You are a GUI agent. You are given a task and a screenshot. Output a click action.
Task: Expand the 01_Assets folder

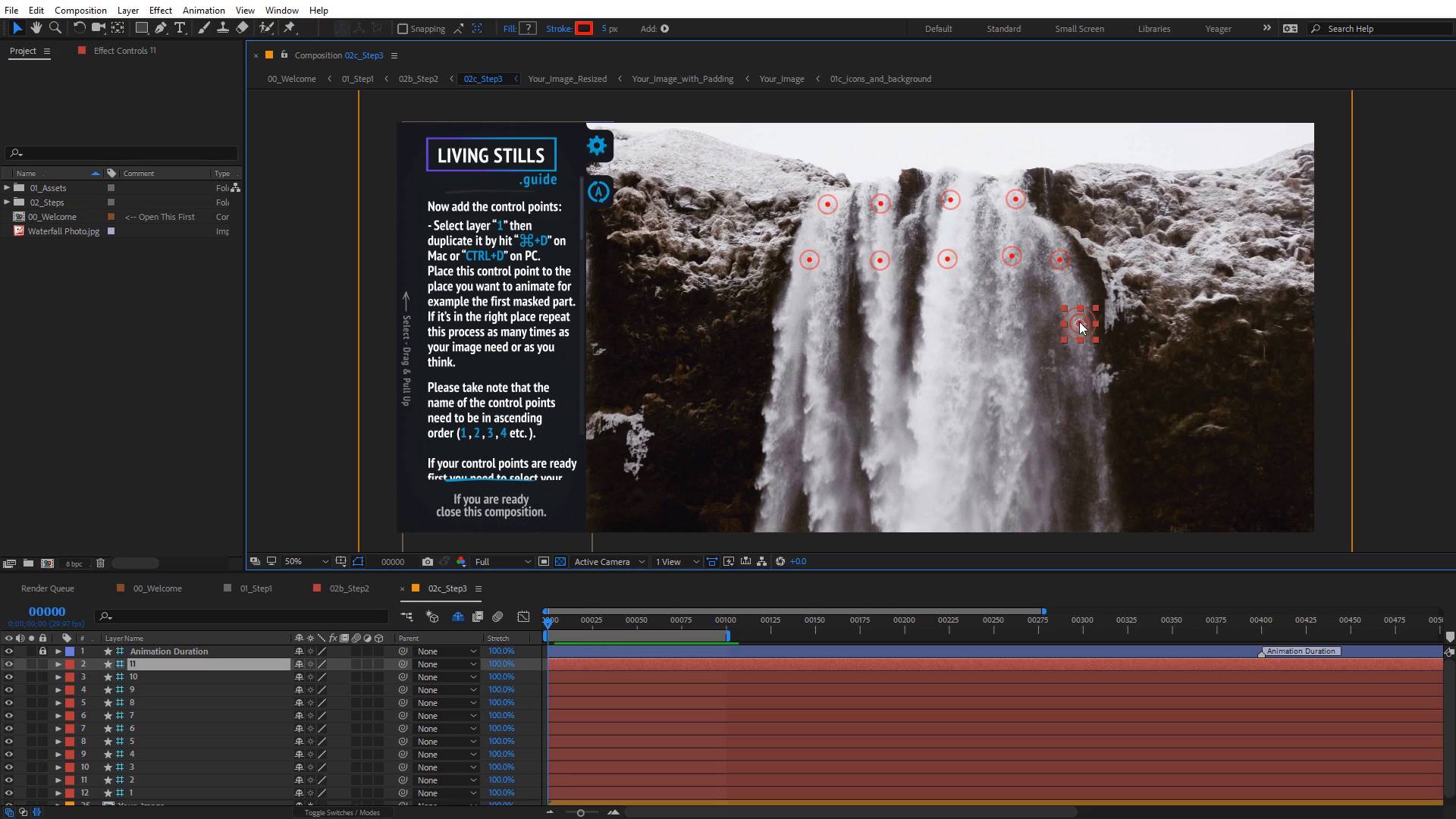point(7,188)
